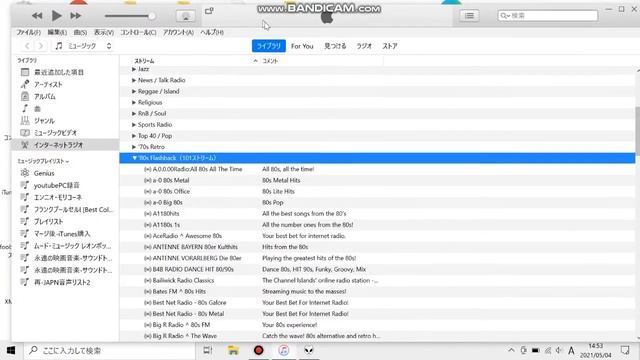This screenshot has height=360, width=640.
Task: Open the 曲 menu
Action: pyautogui.click(x=80, y=32)
